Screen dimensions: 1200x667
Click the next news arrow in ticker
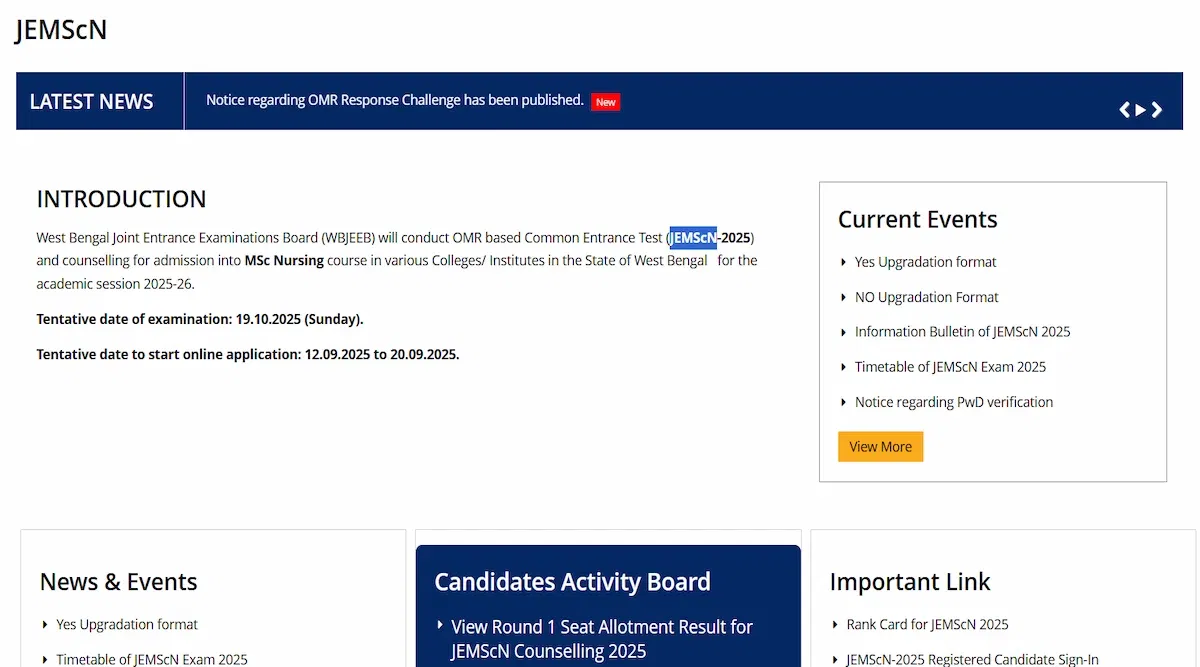pyautogui.click(x=1157, y=110)
